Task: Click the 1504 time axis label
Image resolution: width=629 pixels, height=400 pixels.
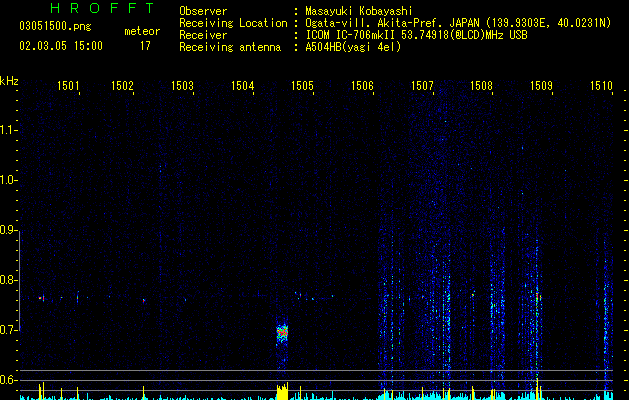Action: pos(242,85)
